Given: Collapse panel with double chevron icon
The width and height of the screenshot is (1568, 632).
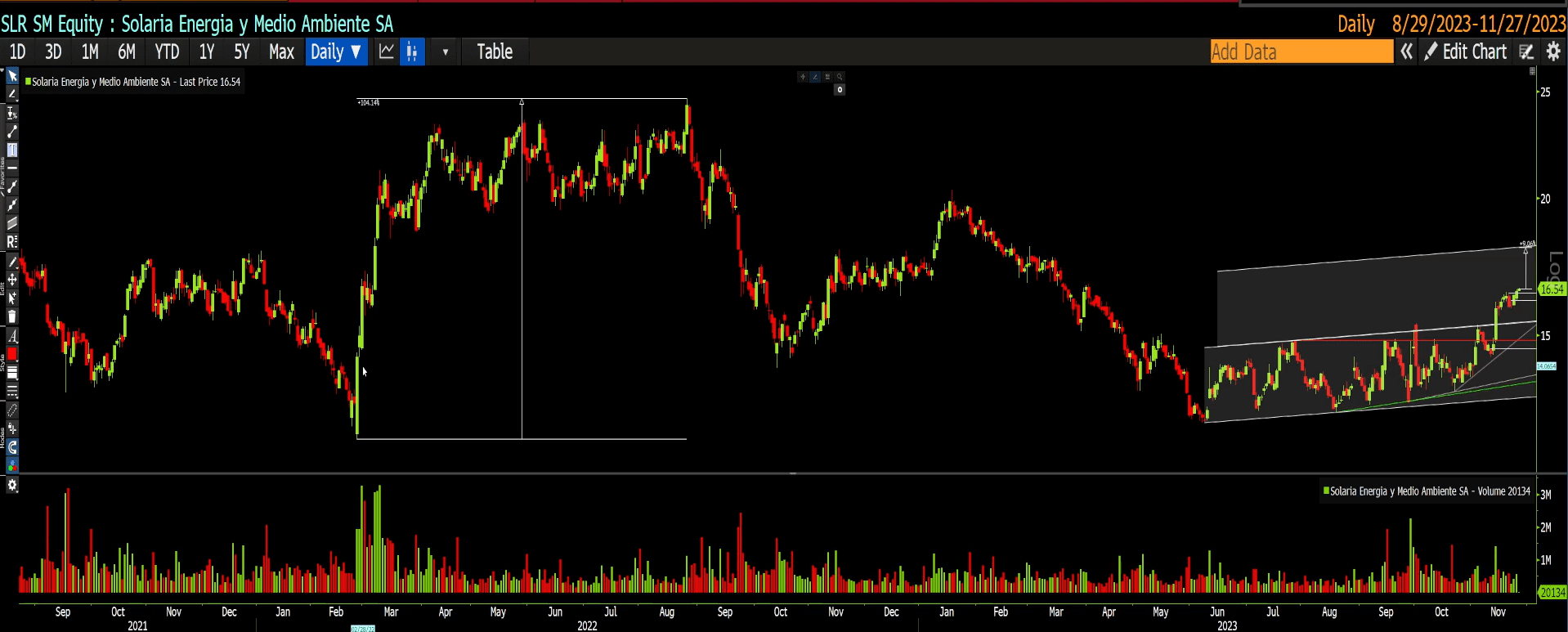Looking at the screenshot, I should click(x=1406, y=52).
